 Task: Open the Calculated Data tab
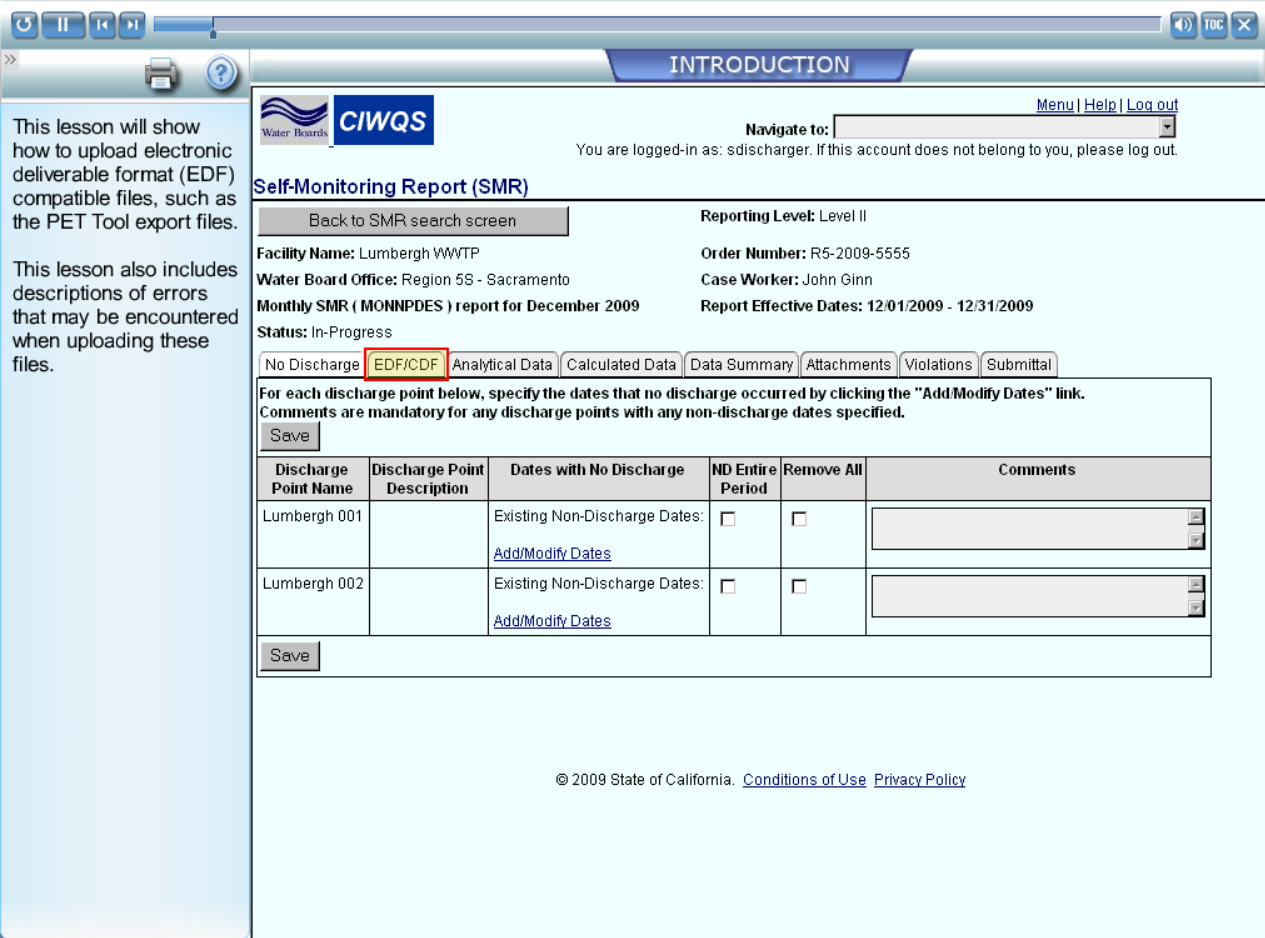point(621,365)
